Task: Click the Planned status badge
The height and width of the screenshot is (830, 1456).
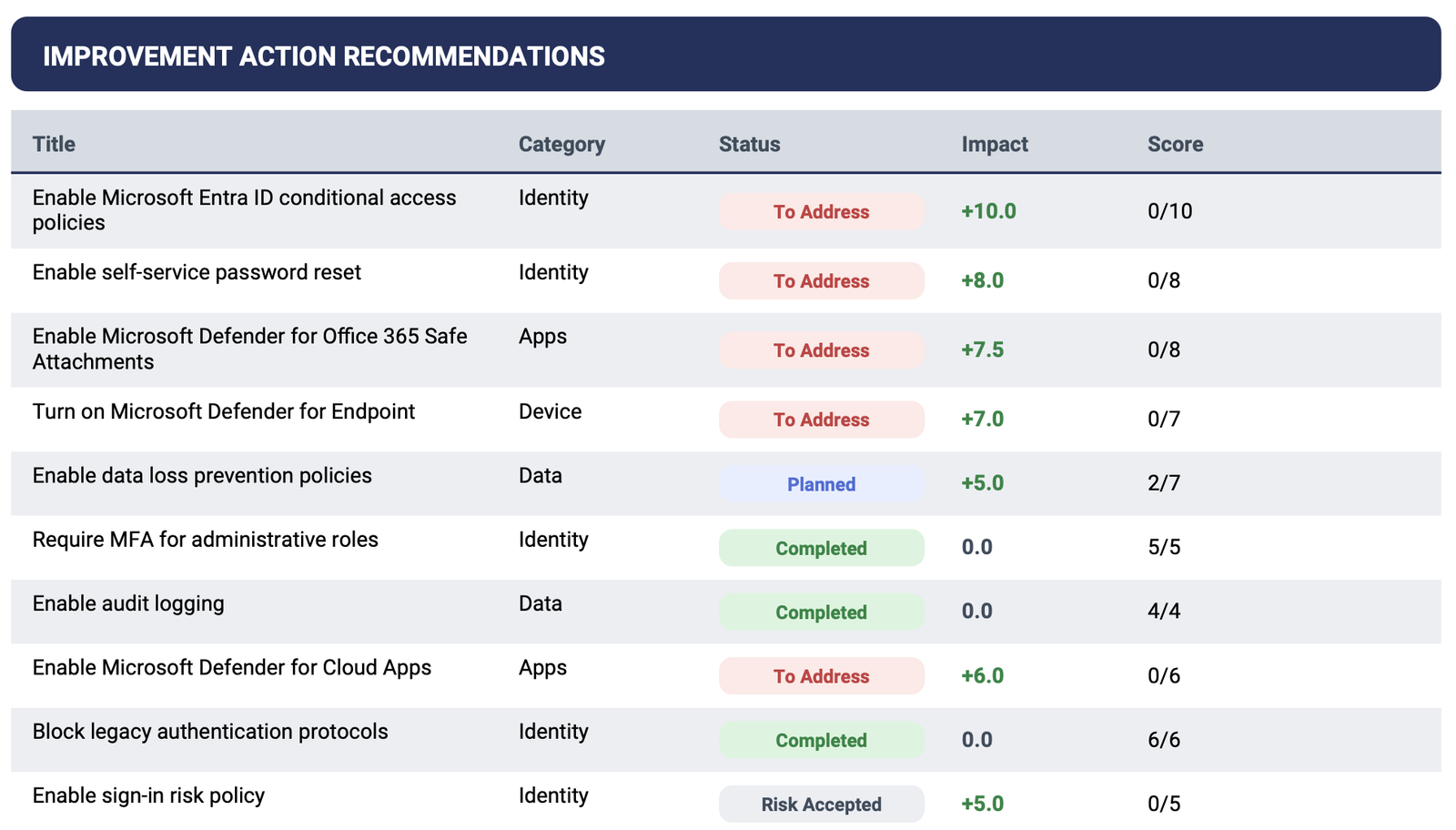Action: [x=822, y=484]
